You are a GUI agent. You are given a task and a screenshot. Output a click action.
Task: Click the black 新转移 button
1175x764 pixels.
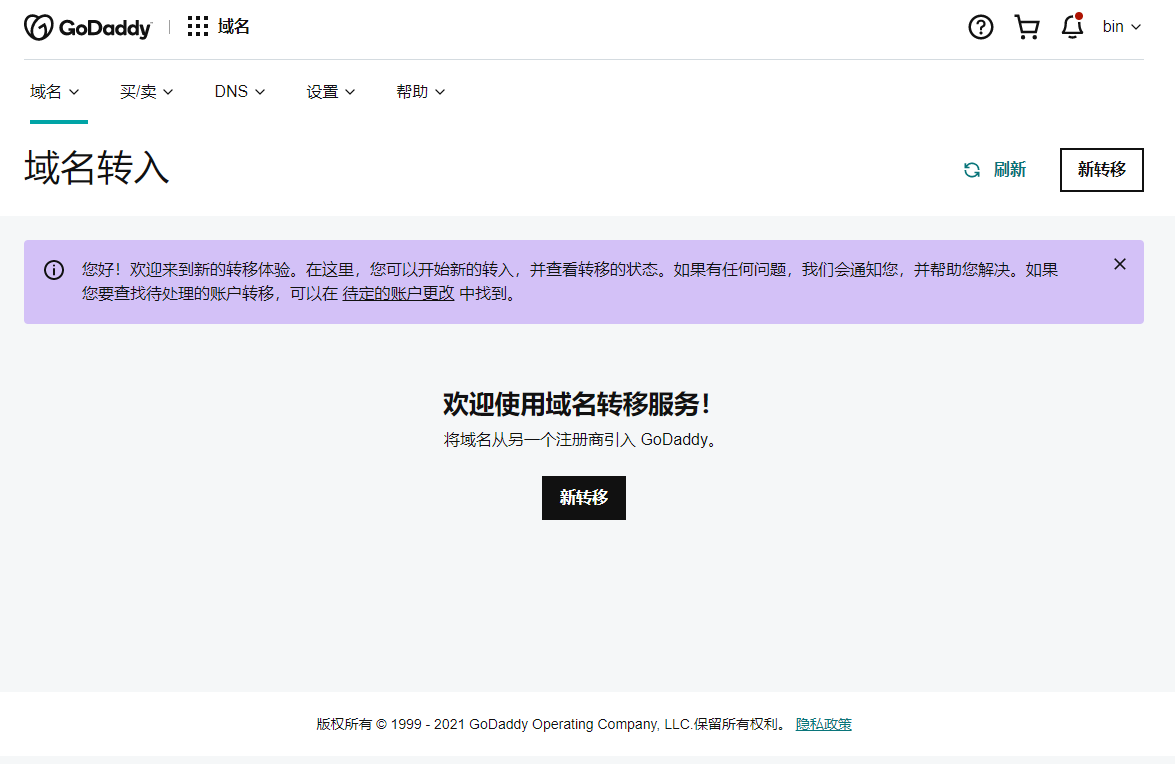click(584, 497)
